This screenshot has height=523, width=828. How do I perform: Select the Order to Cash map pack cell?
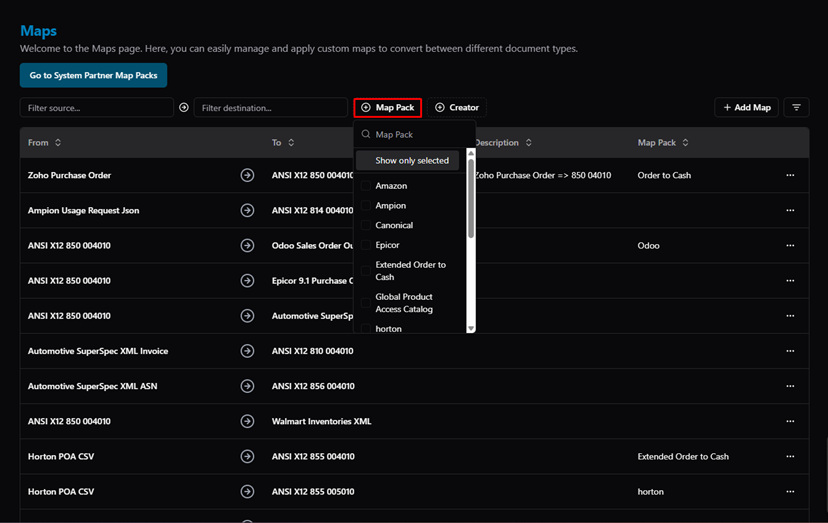click(x=664, y=175)
